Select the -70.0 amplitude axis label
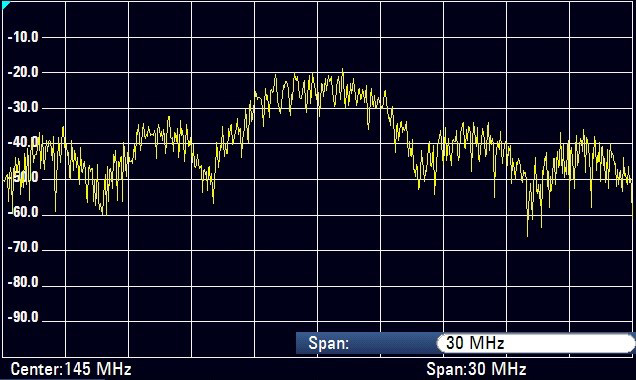 tap(23, 247)
